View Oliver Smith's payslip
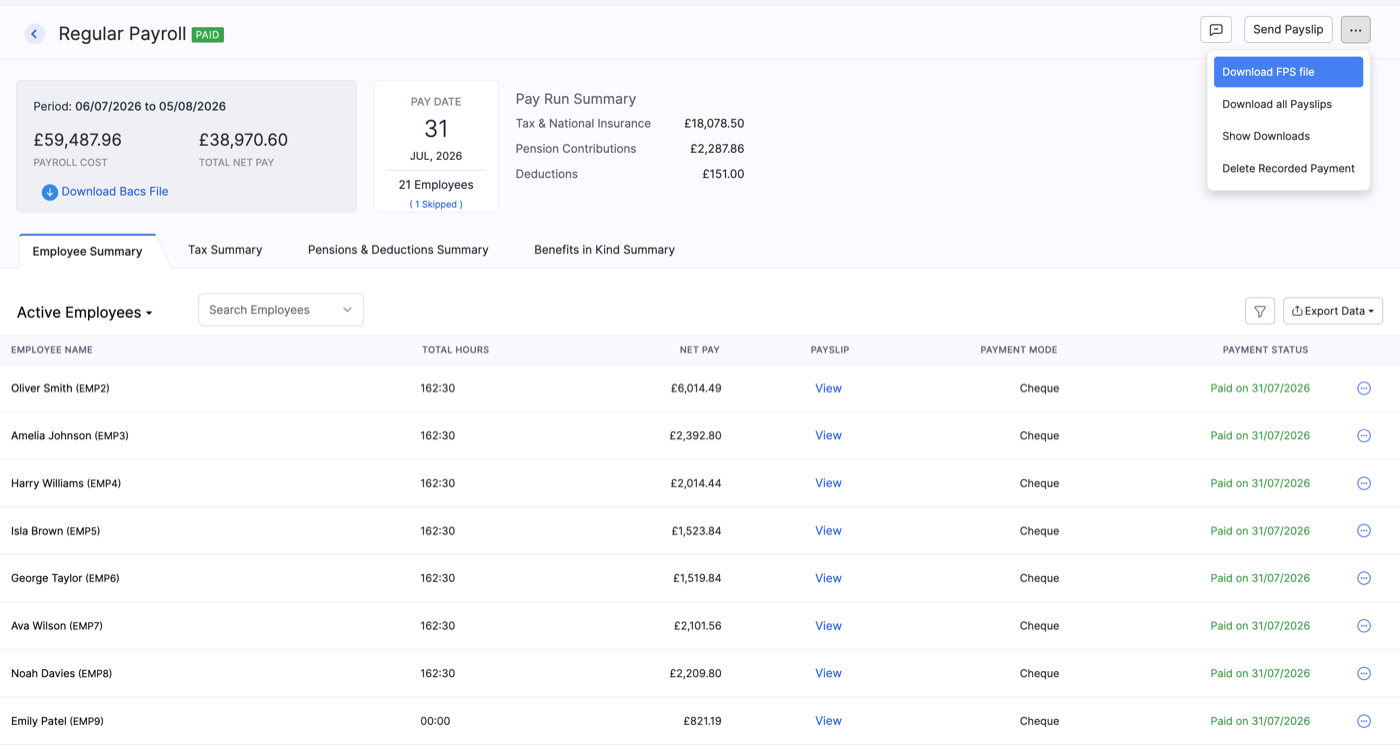 pos(828,388)
